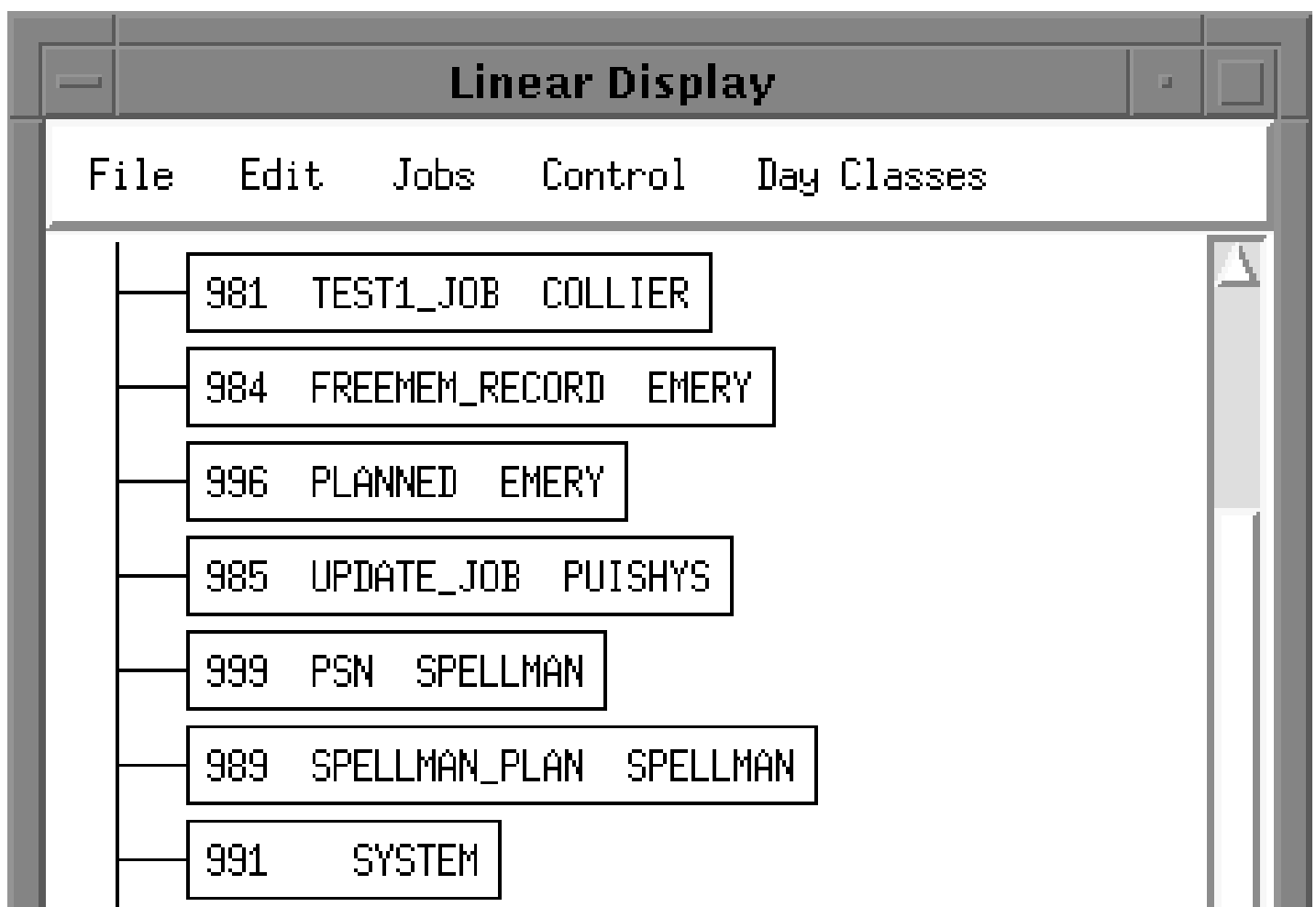Select job 989 SPELLMAN_PLAN SPELLMAN
1316x907 pixels.
(x=501, y=765)
